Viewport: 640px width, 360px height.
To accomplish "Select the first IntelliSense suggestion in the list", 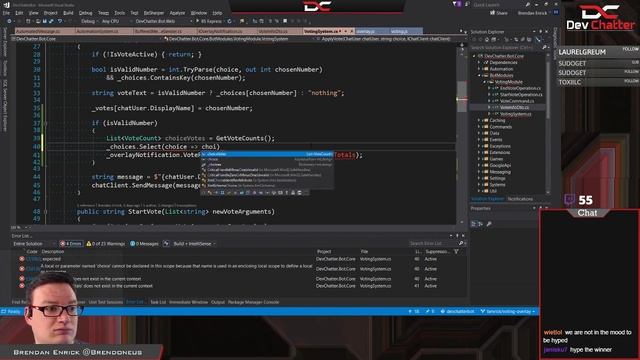I will (267, 154).
